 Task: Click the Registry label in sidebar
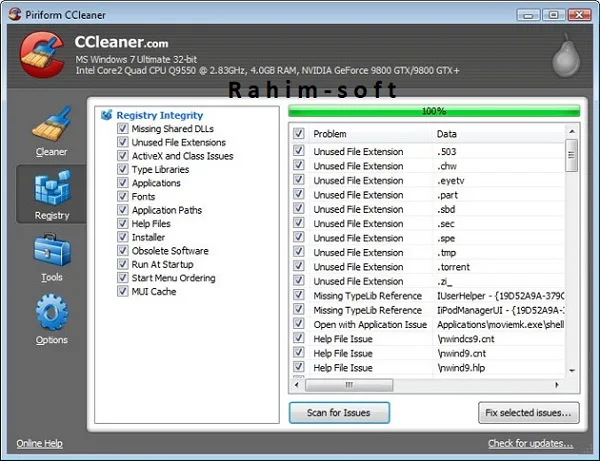[52, 215]
